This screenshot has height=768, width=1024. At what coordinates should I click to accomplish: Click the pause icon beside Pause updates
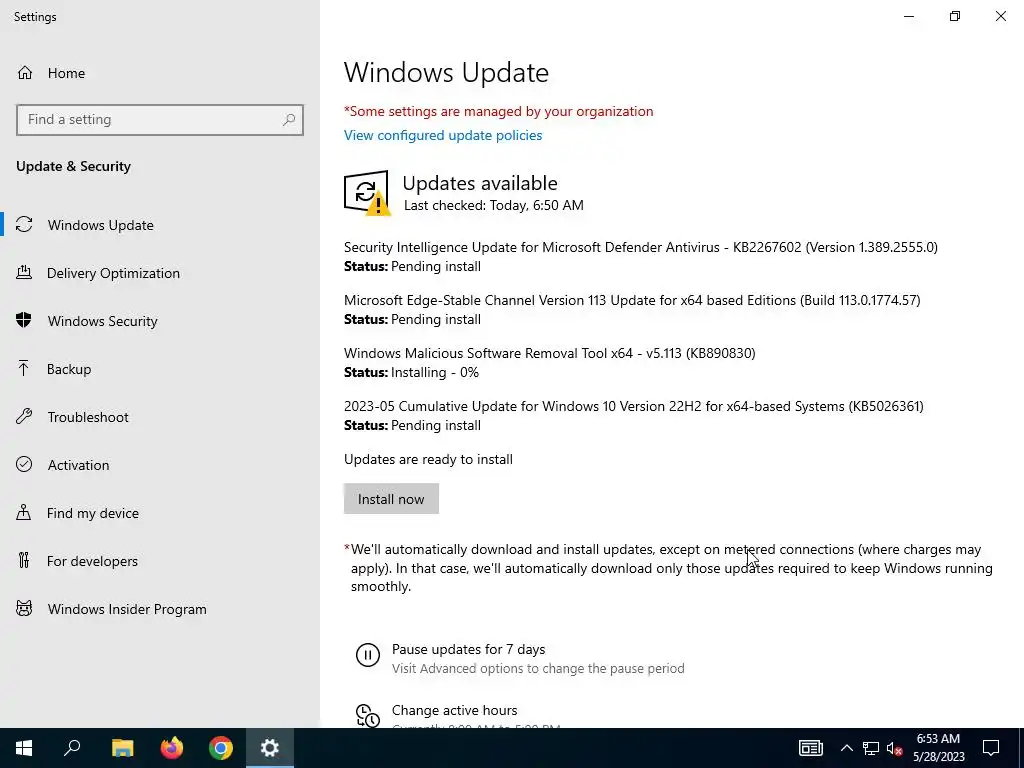tap(368, 654)
